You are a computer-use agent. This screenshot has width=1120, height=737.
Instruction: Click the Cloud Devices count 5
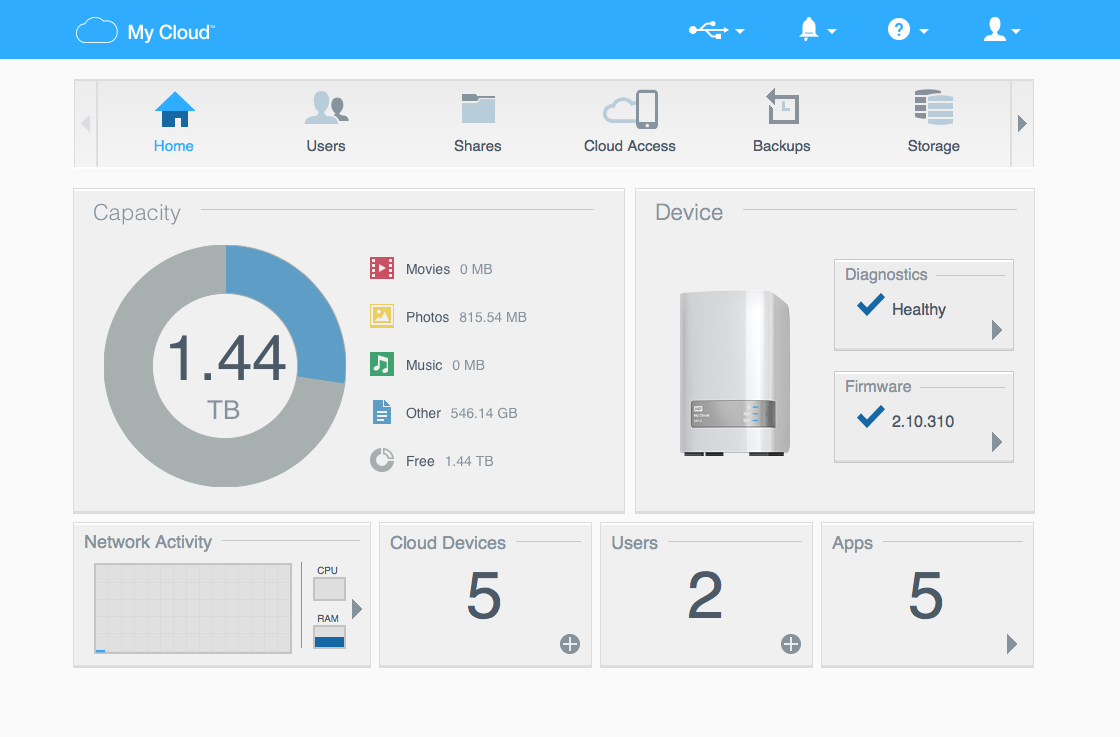[x=484, y=595]
